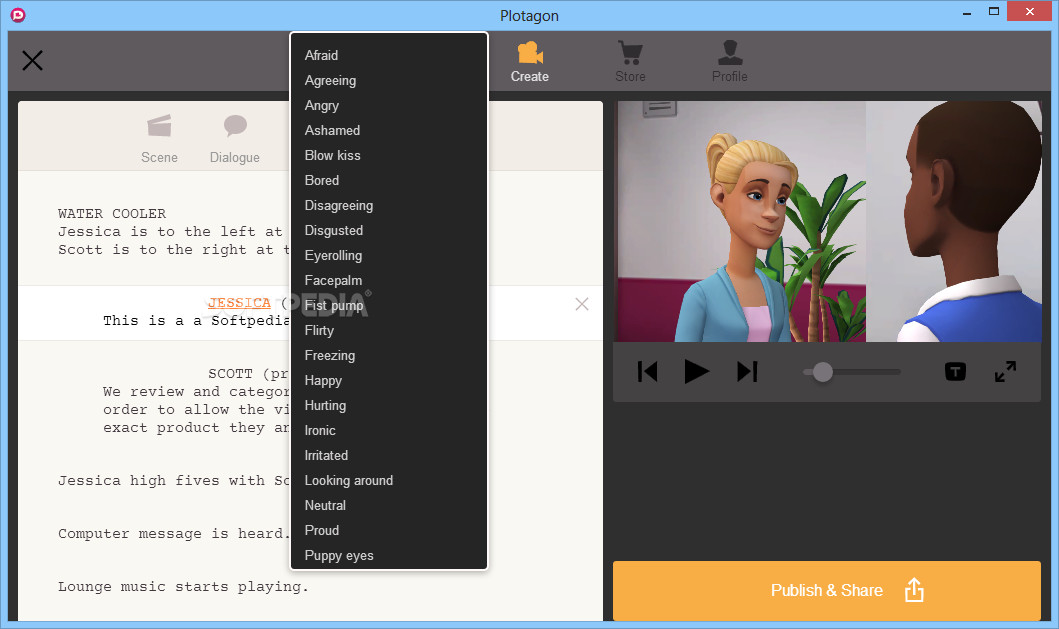
Task: Skip to next scene in preview
Action: pyautogui.click(x=747, y=372)
